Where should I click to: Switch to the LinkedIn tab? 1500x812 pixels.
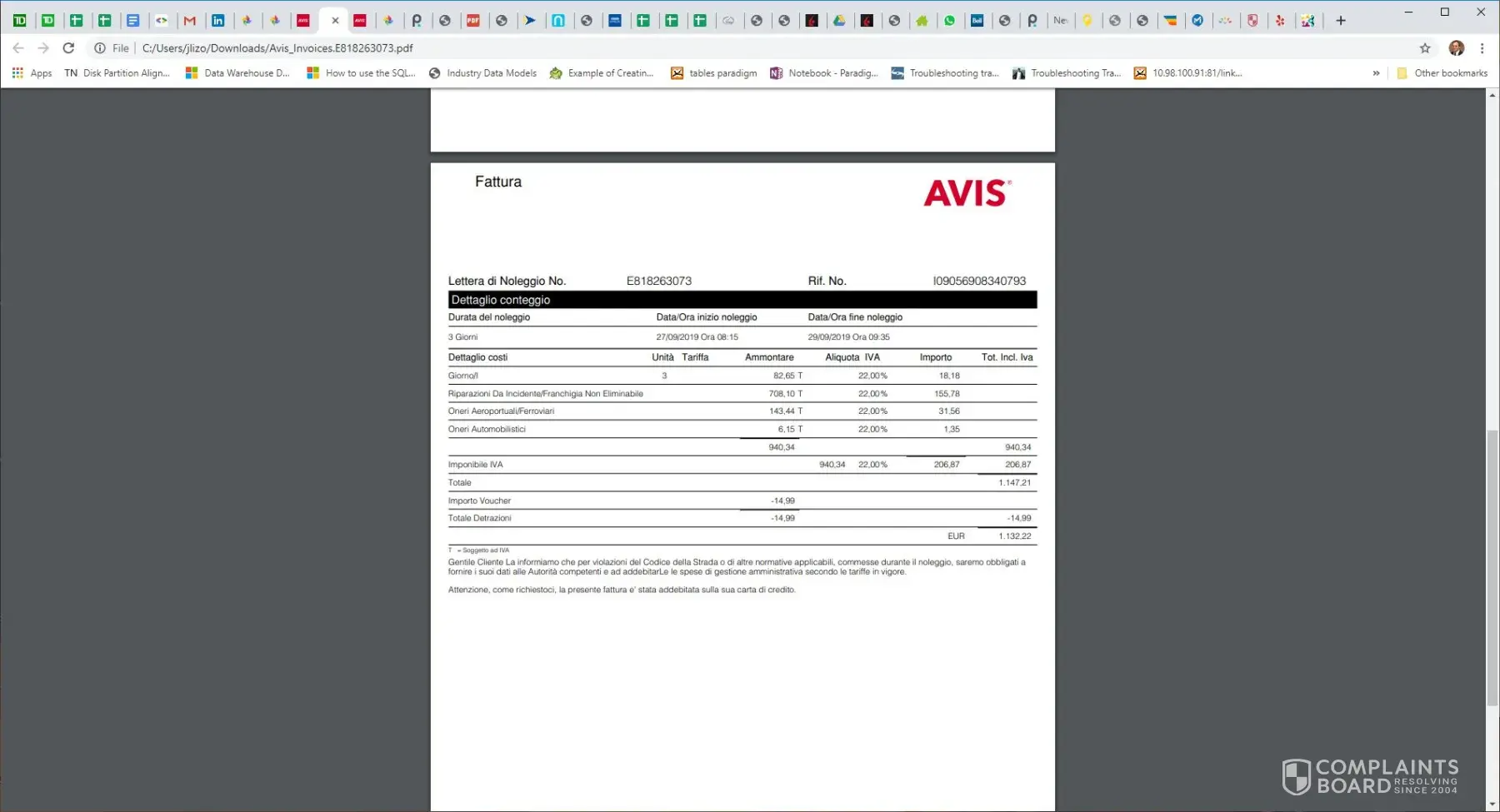coord(218,21)
